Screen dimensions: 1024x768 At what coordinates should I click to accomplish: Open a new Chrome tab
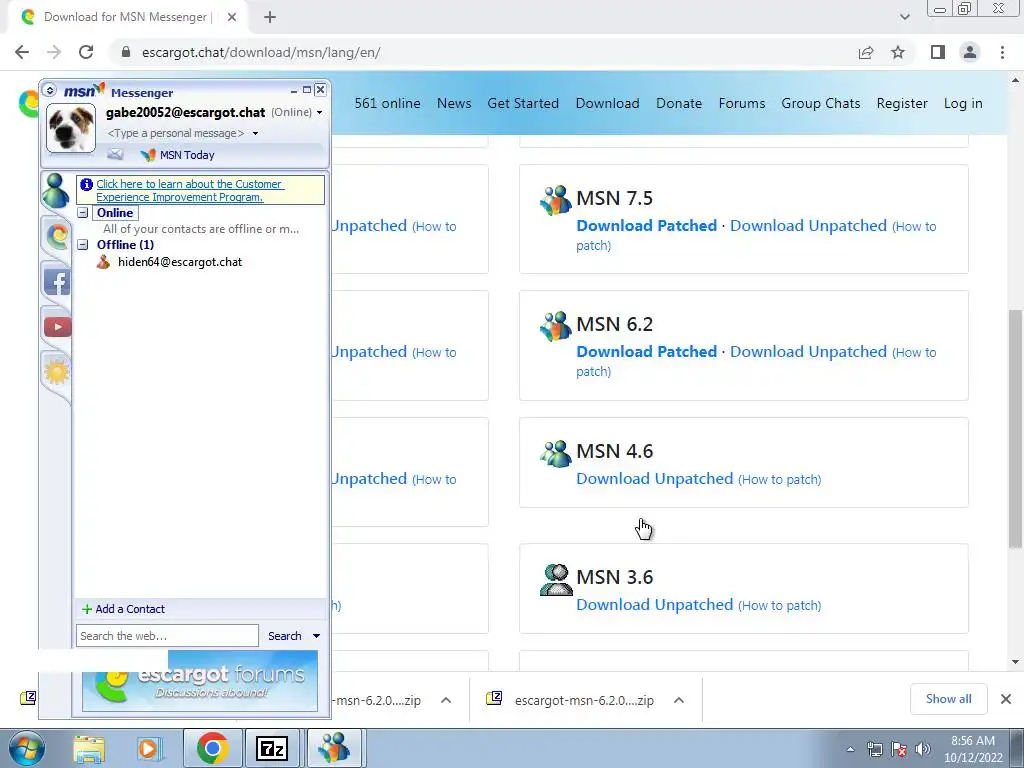click(x=270, y=17)
